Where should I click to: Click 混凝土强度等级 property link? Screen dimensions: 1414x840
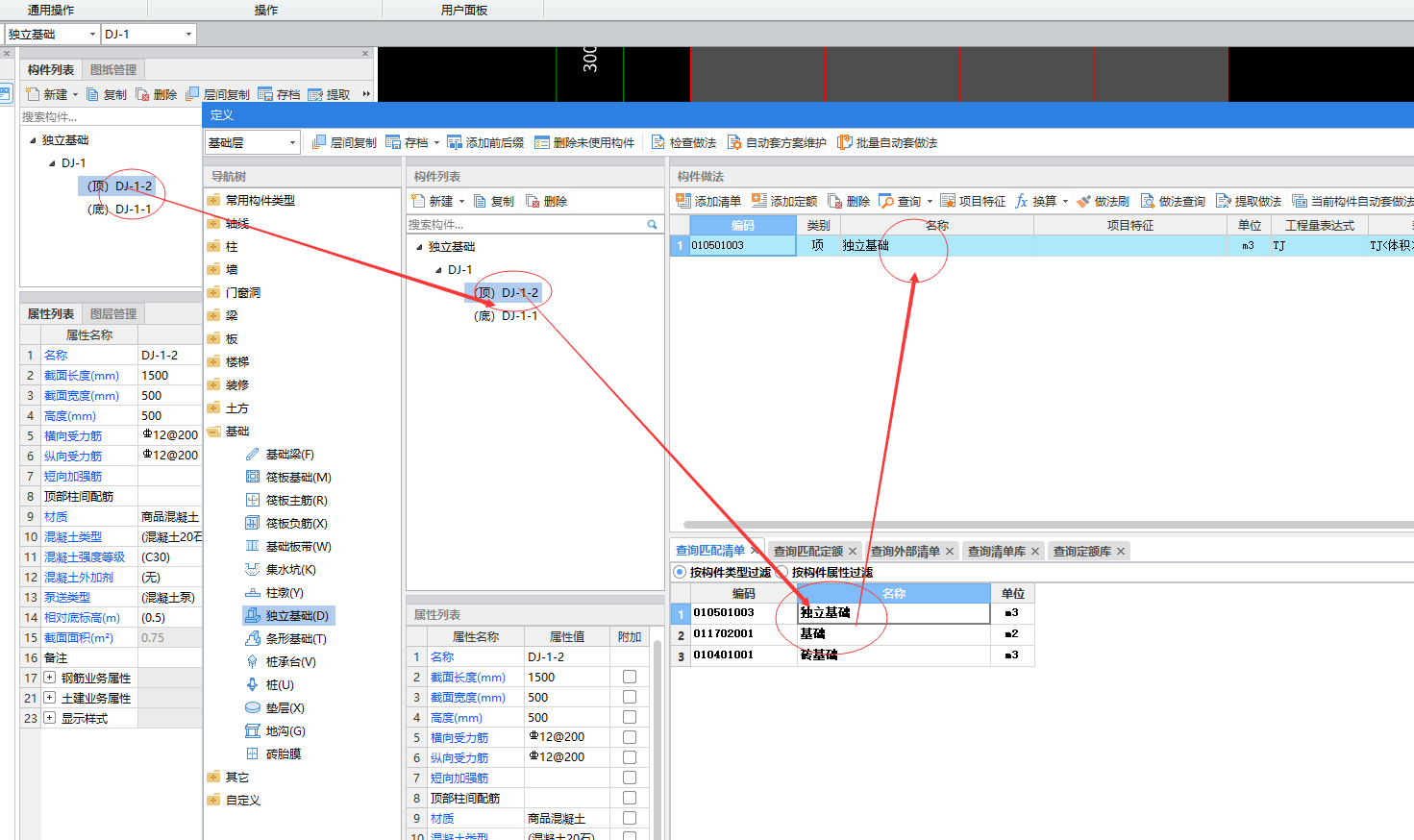[x=85, y=557]
